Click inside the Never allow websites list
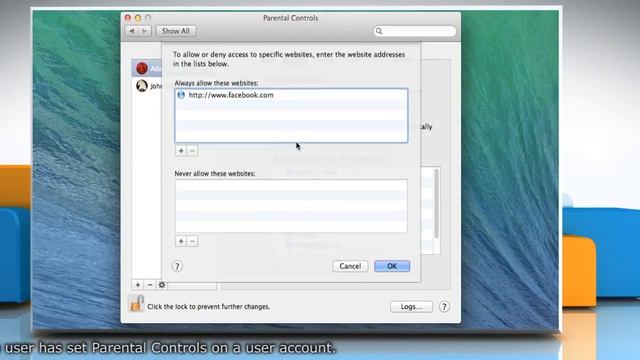The image size is (640, 360). (x=291, y=206)
